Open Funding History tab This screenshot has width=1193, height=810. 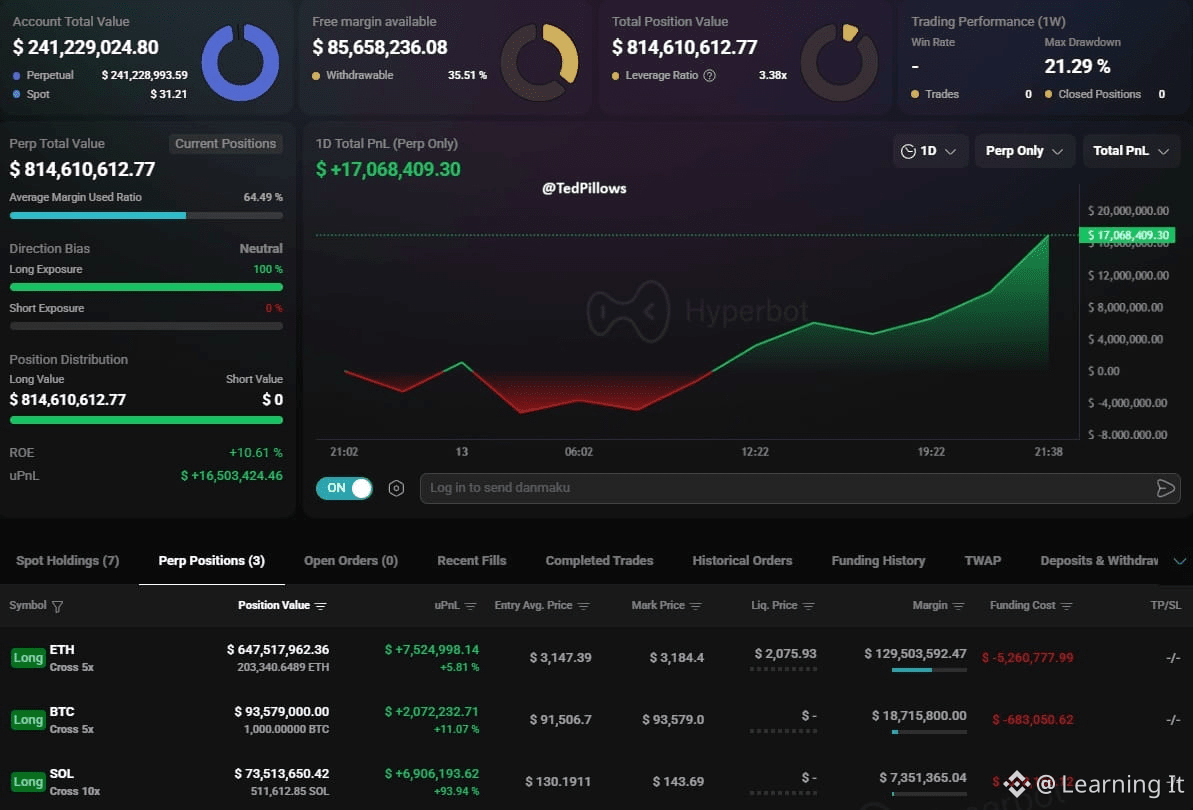pyautogui.click(x=878, y=561)
